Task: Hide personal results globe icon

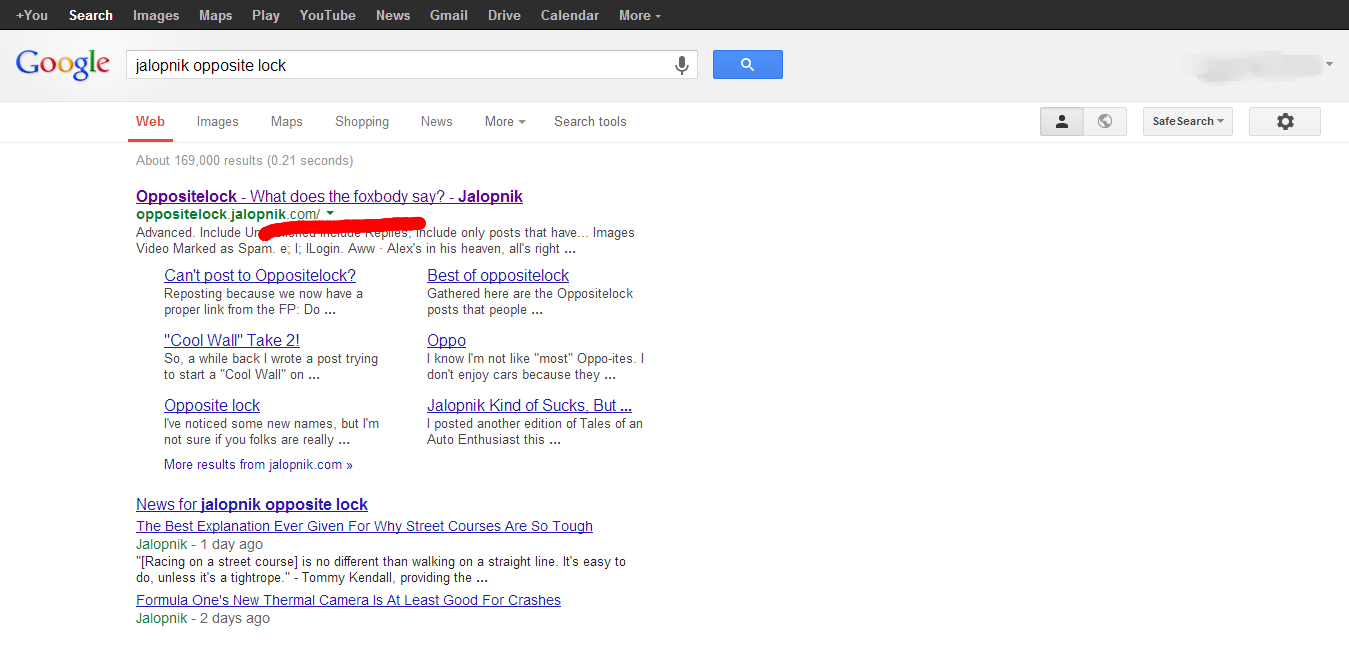Action: [1105, 122]
